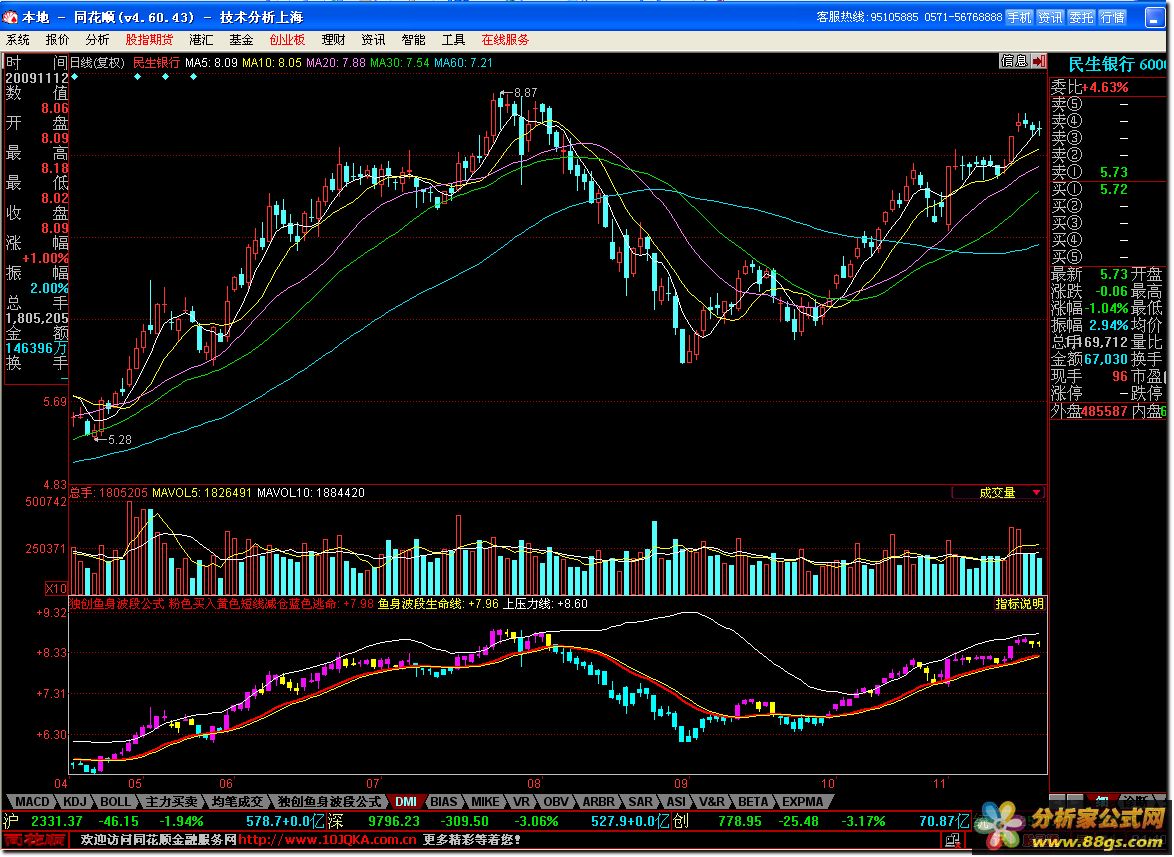Click the small network icon in status bar
Screen dimensions: 1174x857
pyautogui.click(x=952, y=841)
